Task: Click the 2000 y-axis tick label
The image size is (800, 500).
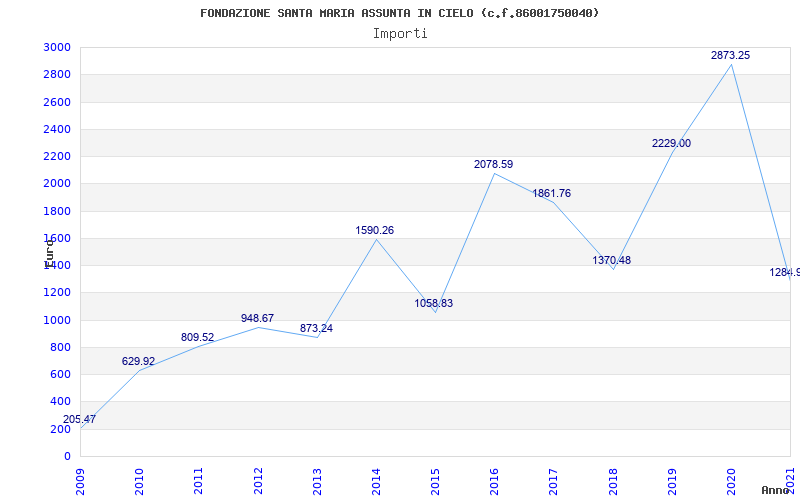Action: coord(57,184)
